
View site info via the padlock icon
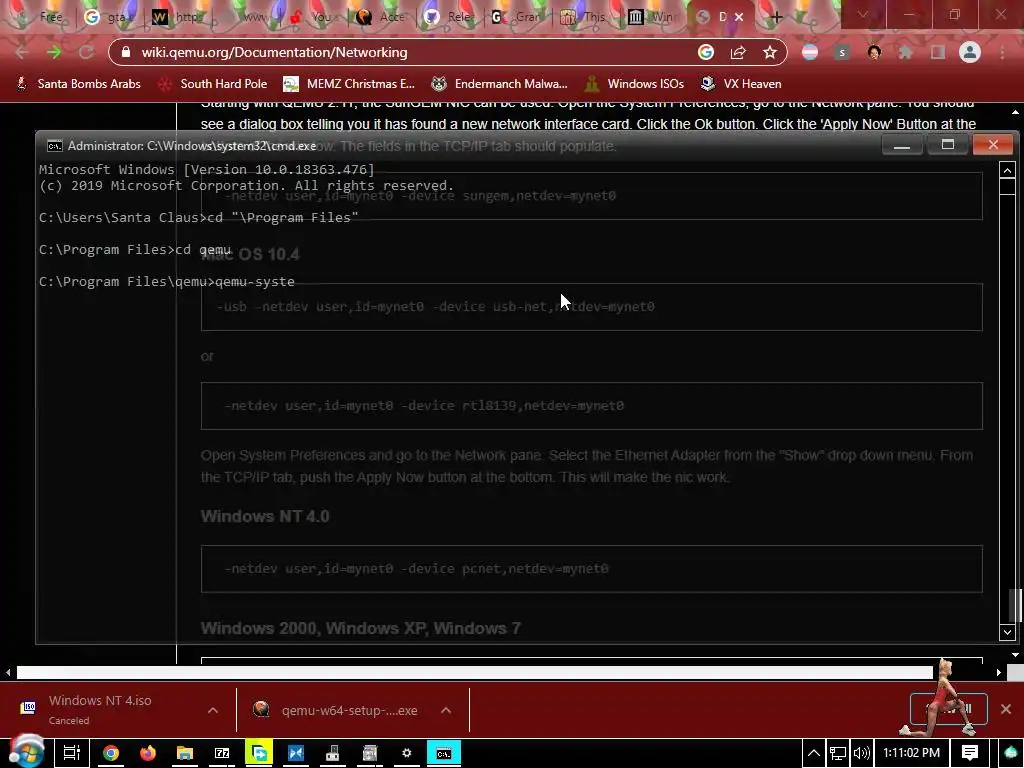pyautogui.click(x=126, y=52)
